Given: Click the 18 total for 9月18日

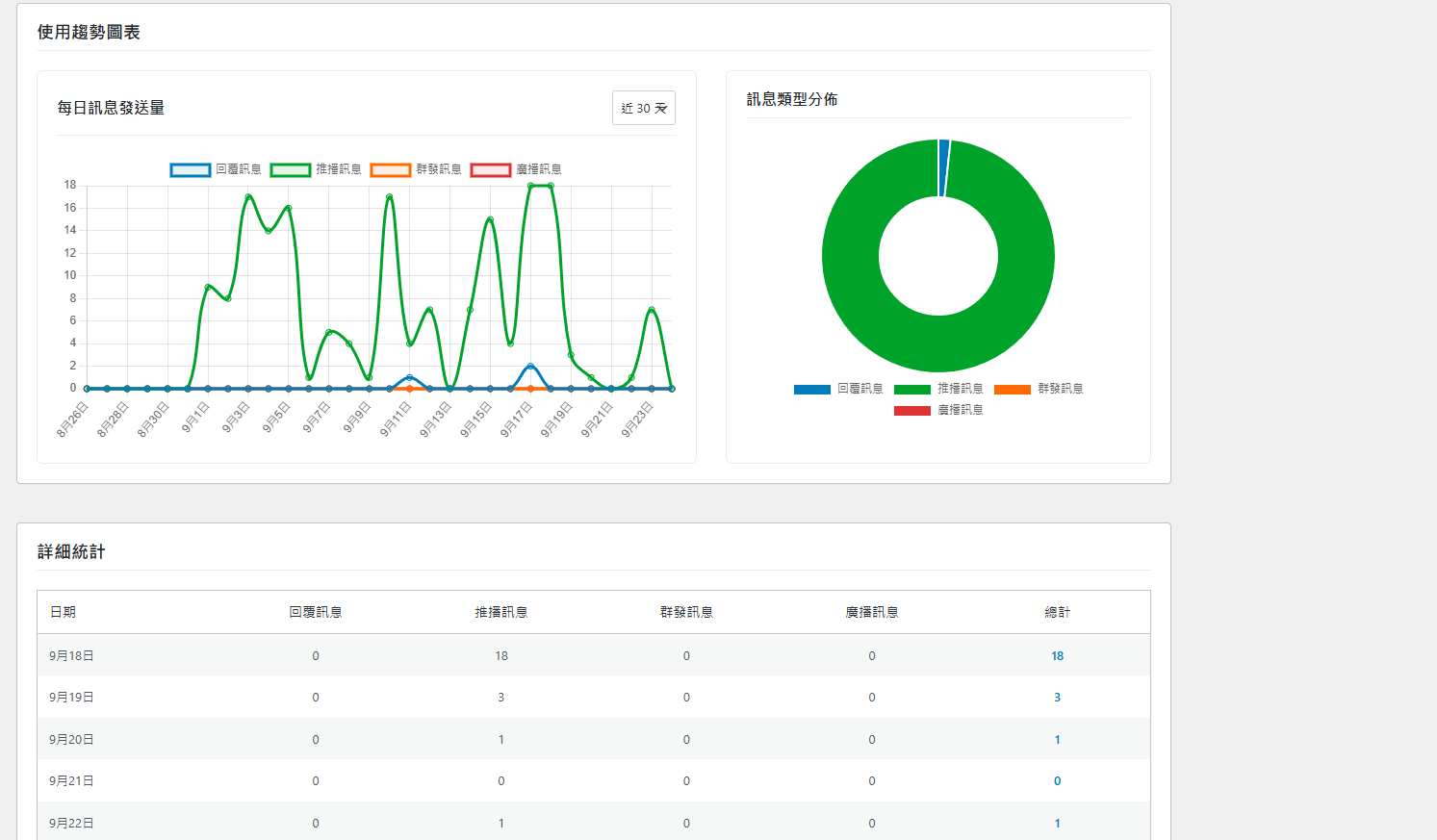Looking at the screenshot, I should (1057, 655).
